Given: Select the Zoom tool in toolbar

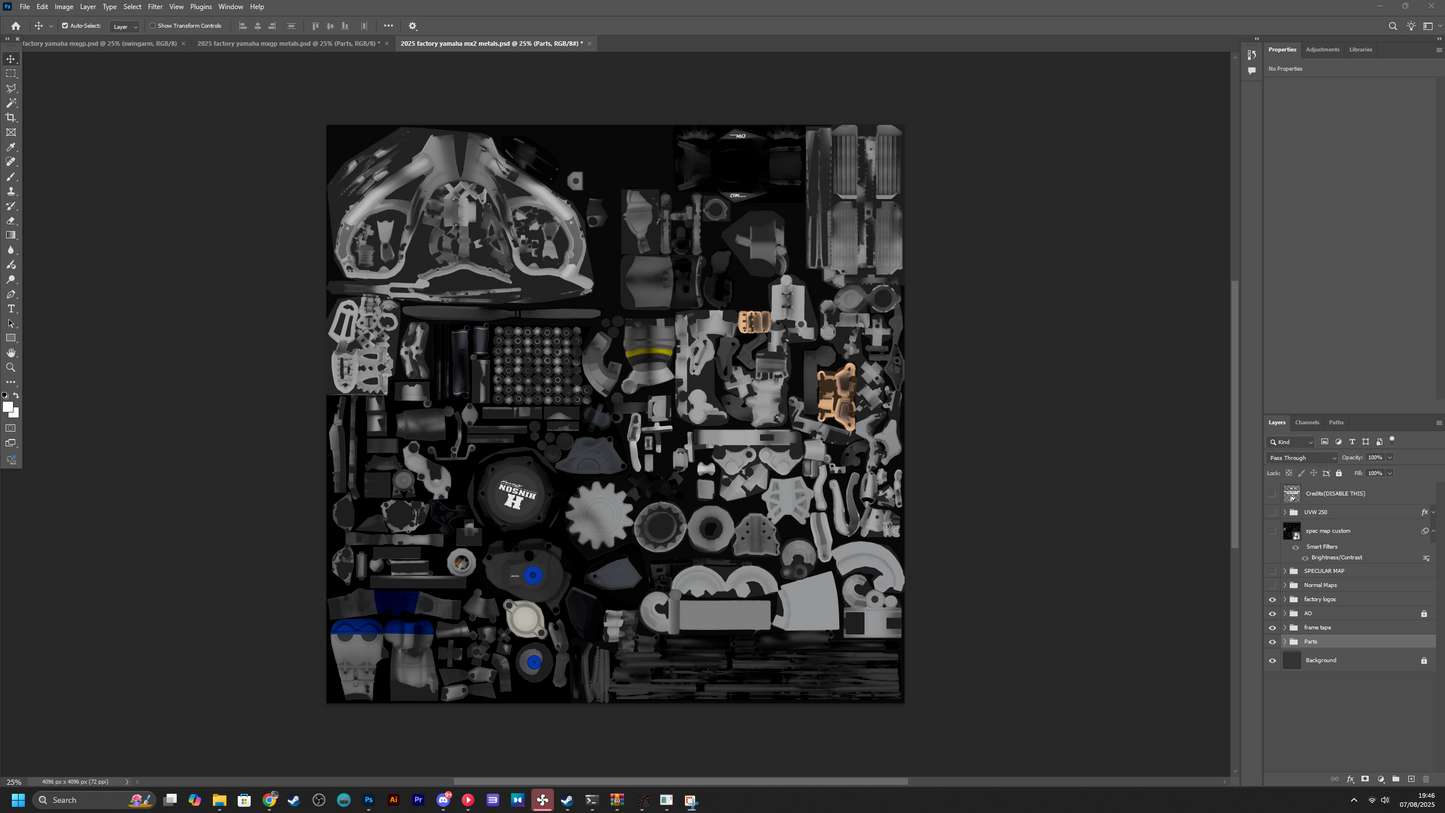Looking at the screenshot, I should tap(11, 368).
